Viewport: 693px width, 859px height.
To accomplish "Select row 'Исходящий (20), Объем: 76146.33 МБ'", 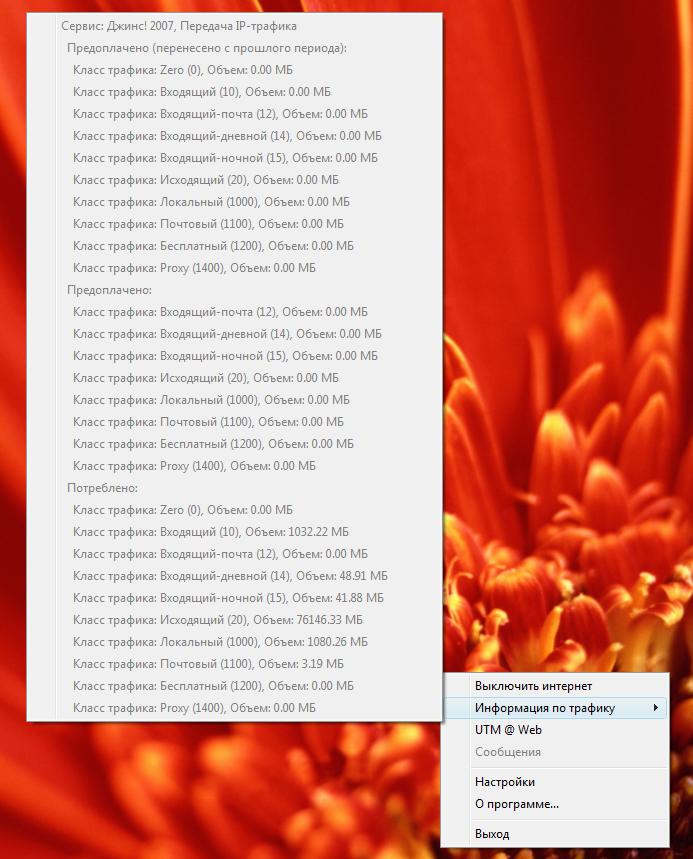I will [234, 620].
